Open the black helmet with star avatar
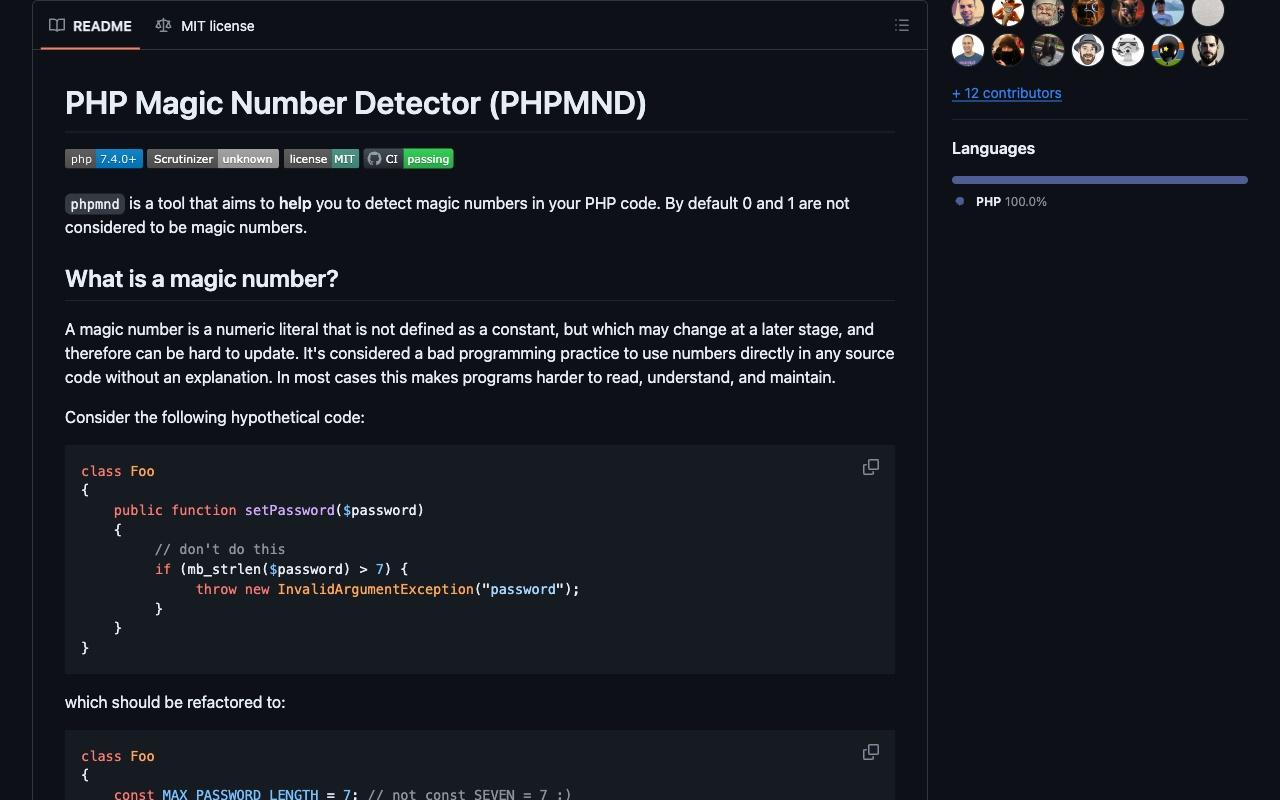 coord(1168,50)
